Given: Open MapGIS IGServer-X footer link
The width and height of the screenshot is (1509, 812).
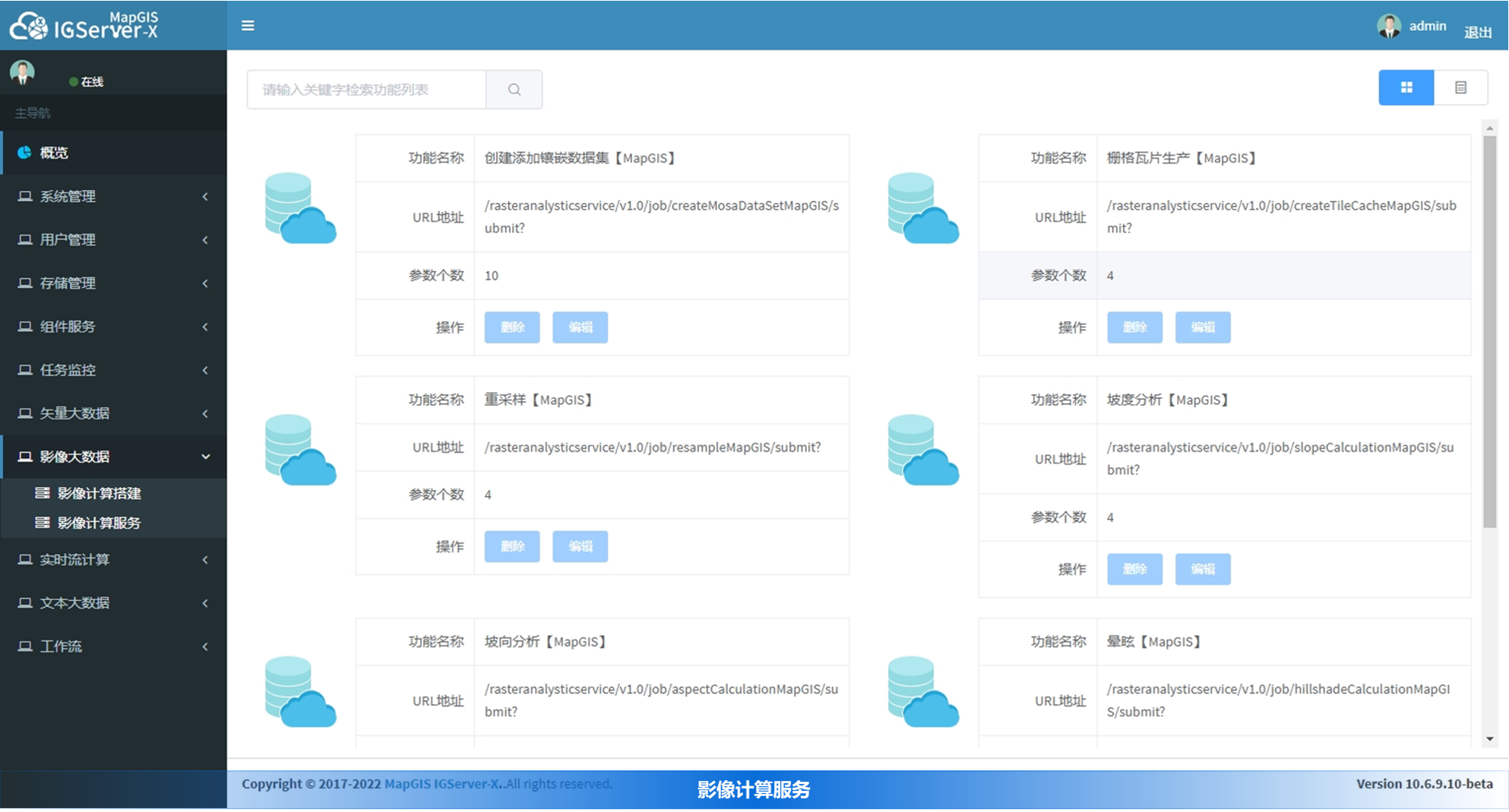Looking at the screenshot, I should (x=442, y=784).
